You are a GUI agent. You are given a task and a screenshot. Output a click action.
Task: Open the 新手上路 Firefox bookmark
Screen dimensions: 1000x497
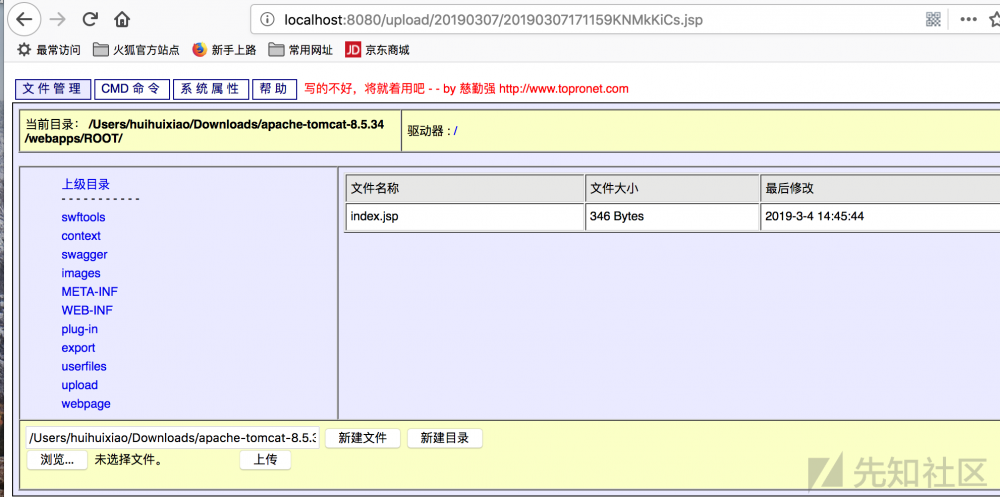click(224, 50)
